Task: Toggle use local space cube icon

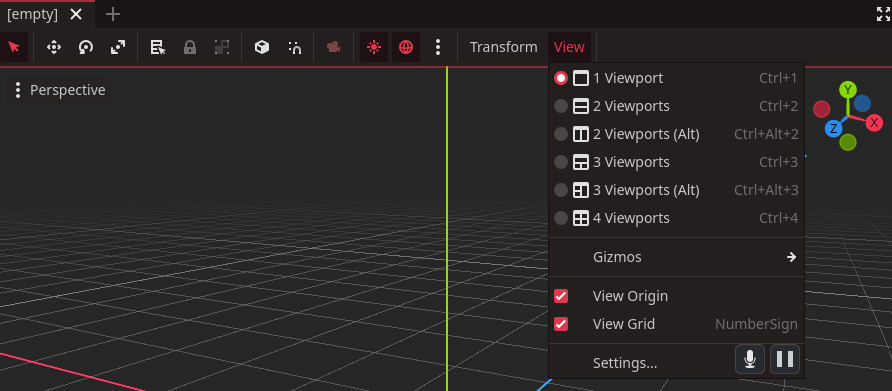Action: pos(262,47)
